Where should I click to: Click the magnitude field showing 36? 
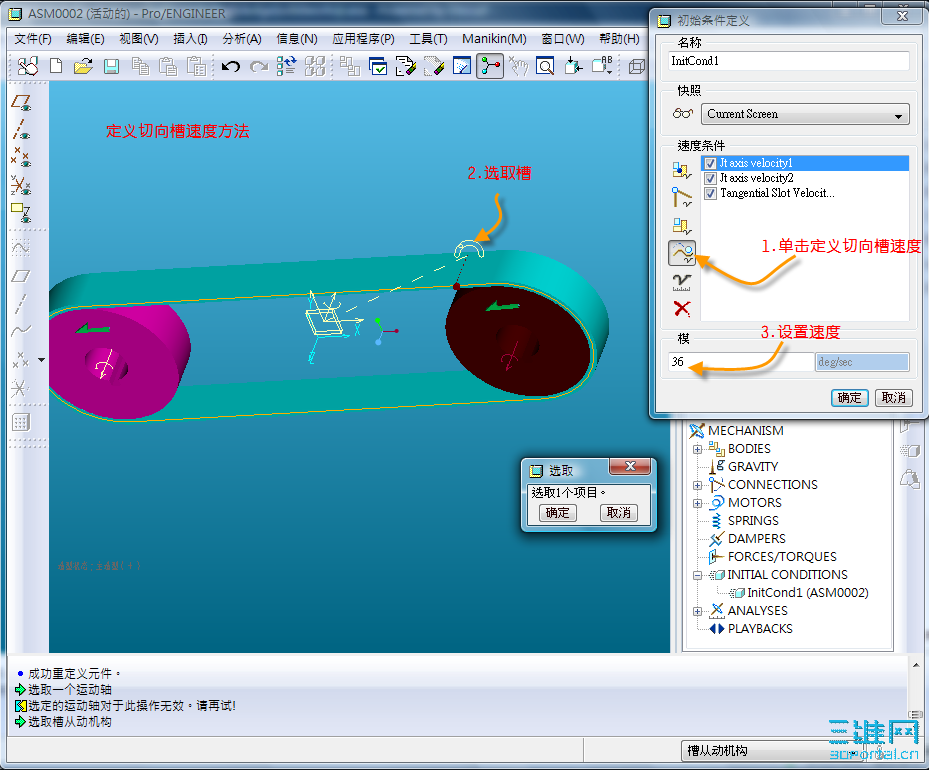point(741,362)
